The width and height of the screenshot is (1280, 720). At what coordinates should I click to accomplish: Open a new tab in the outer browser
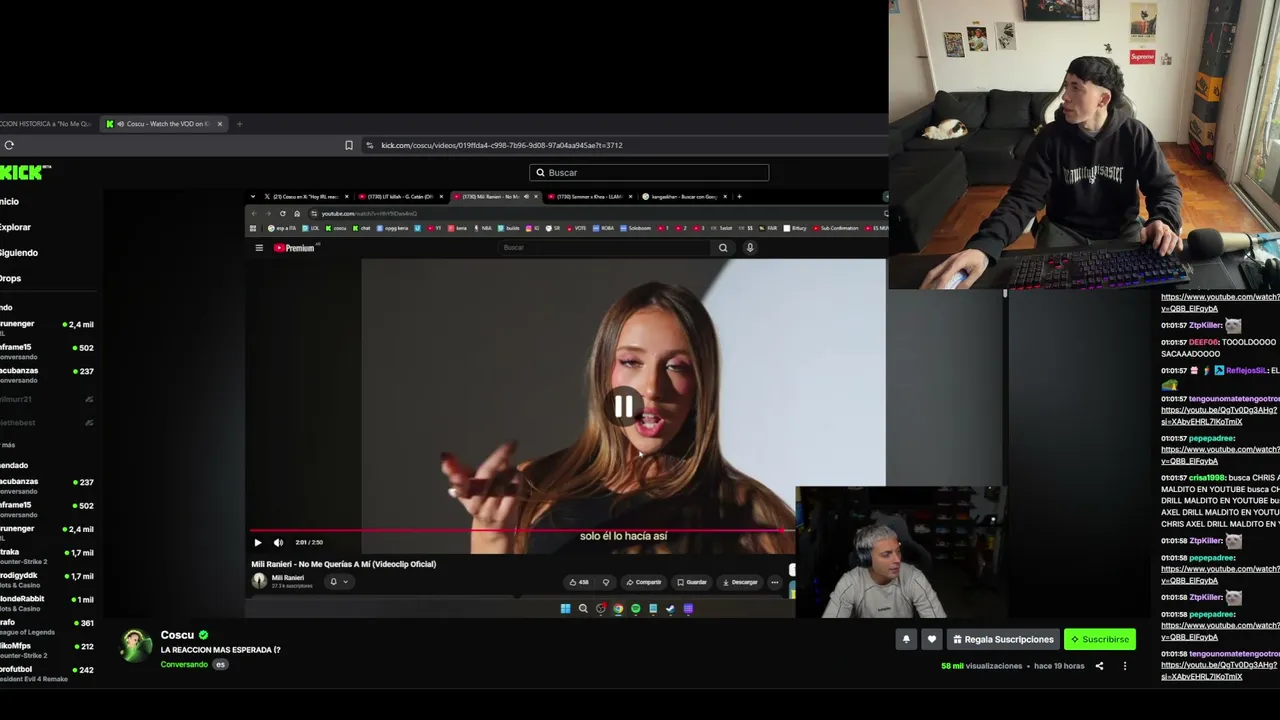click(x=240, y=124)
